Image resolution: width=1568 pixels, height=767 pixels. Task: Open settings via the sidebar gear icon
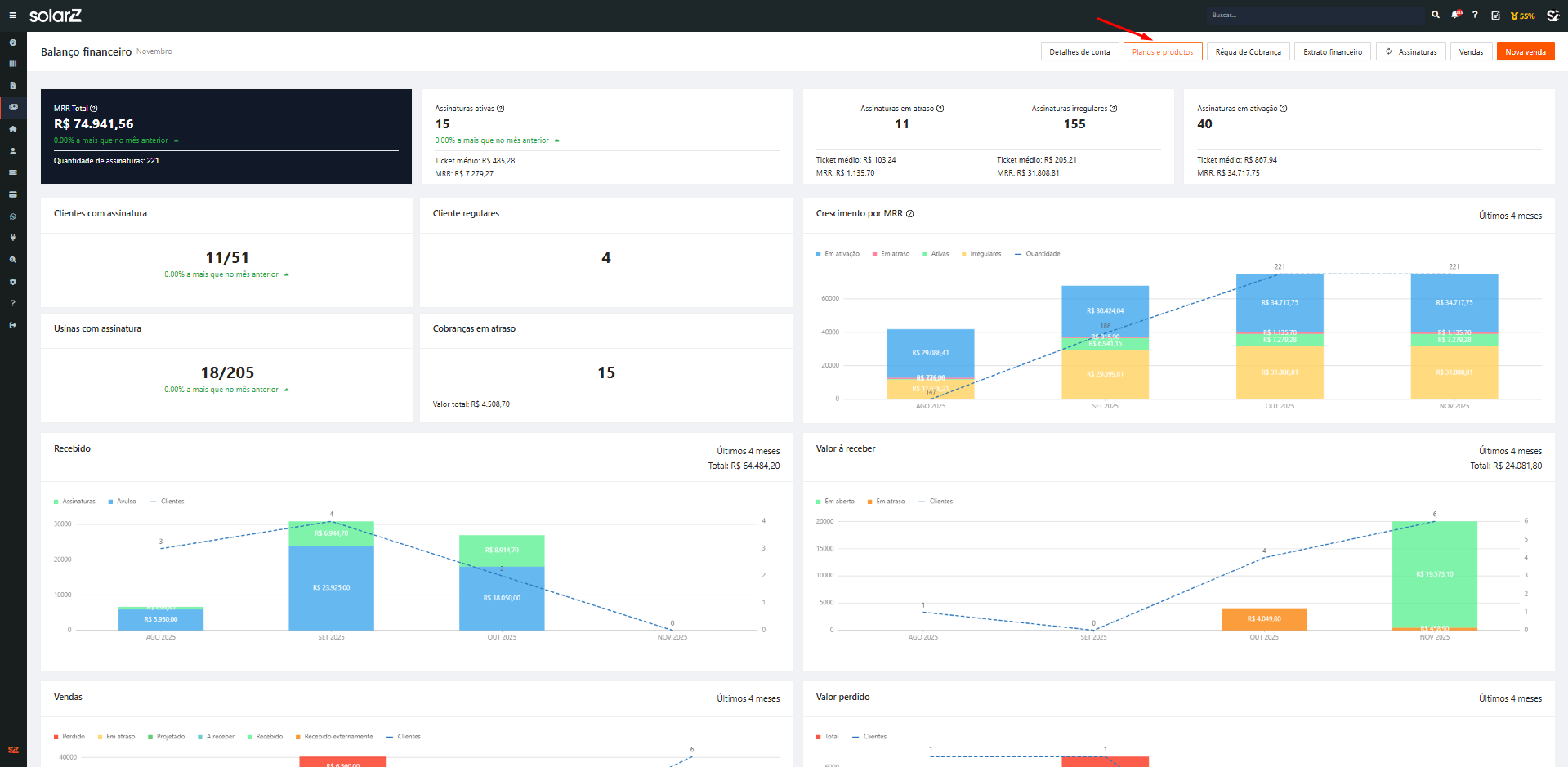tap(12, 282)
